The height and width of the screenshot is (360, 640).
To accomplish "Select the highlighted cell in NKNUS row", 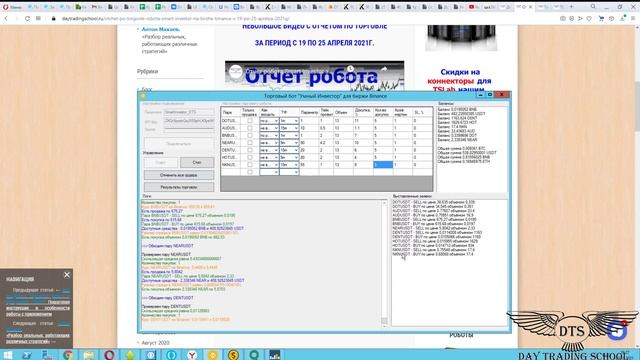I will point(383,164).
